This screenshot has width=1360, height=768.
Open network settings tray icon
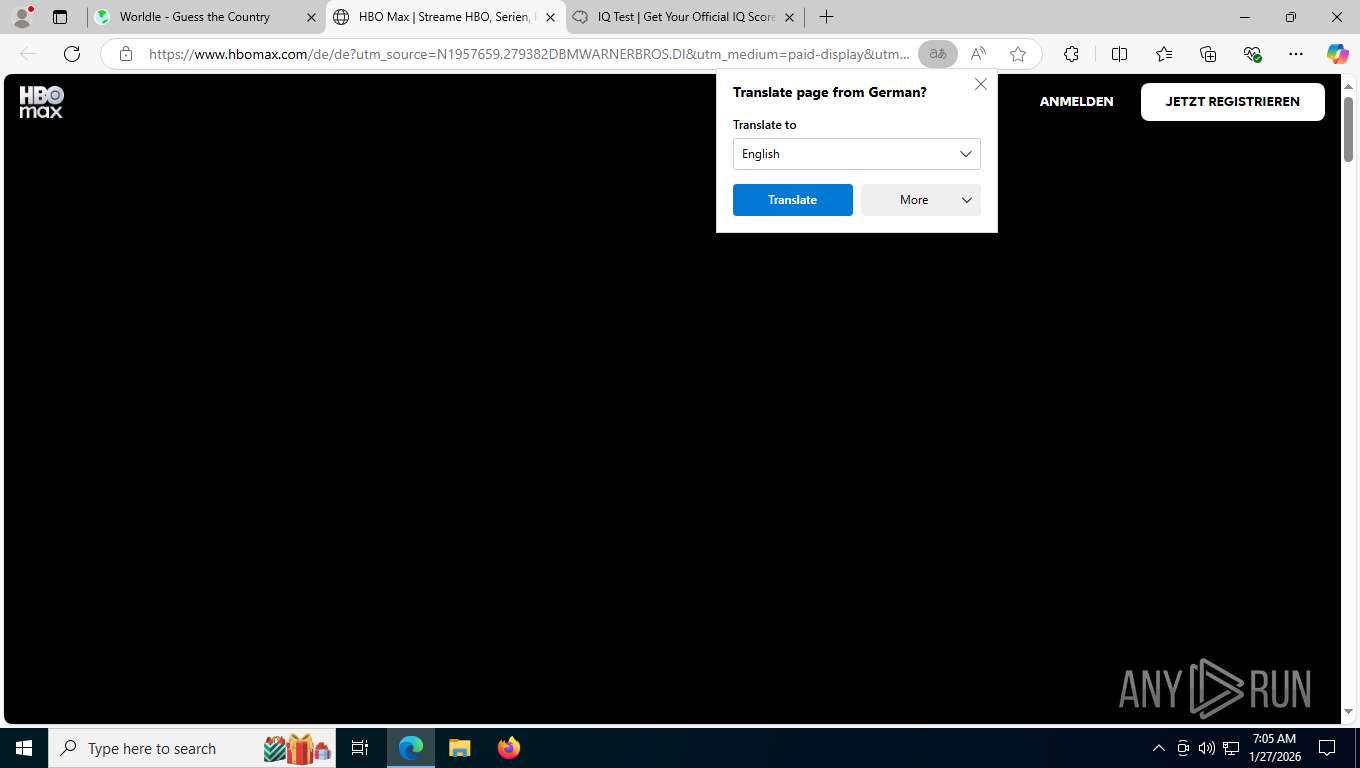pyautogui.click(x=1231, y=748)
